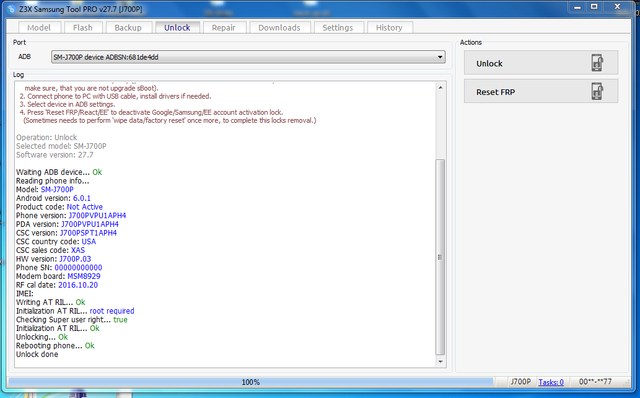Open the Model tab
The width and height of the screenshot is (640, 398).
[x=39, y=27]
